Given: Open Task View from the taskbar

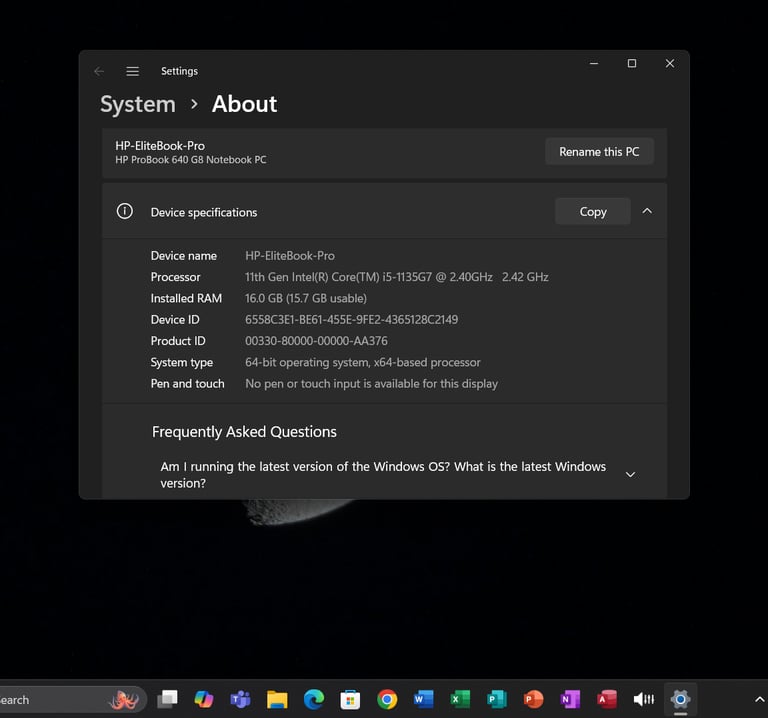Looking at the screenshot, I should click(168, 699).
